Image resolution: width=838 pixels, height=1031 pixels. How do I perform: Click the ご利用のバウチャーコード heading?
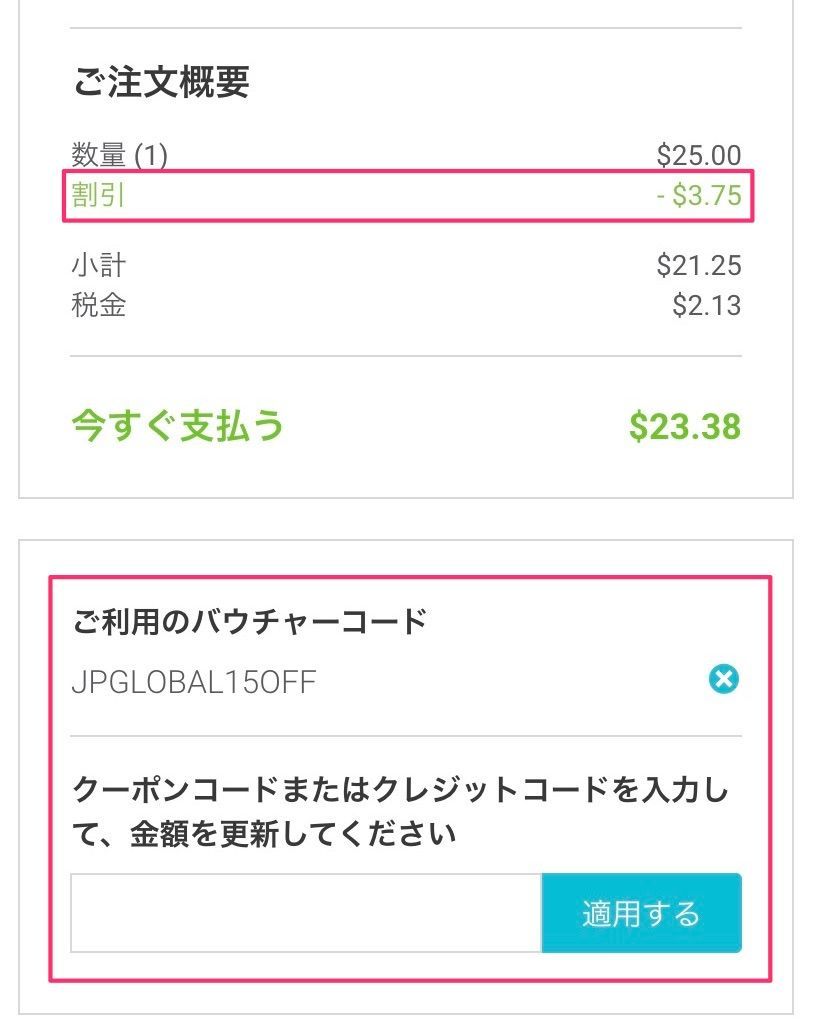[x=249, y=621]
